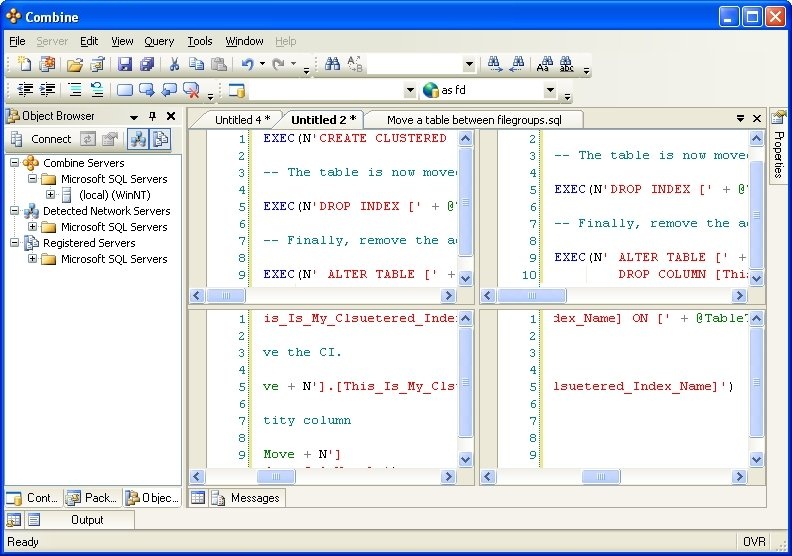Toggle the Object Browser pin icon
Image resolution: width=792 pixels, height=556 pixels.
click(152, 116)
